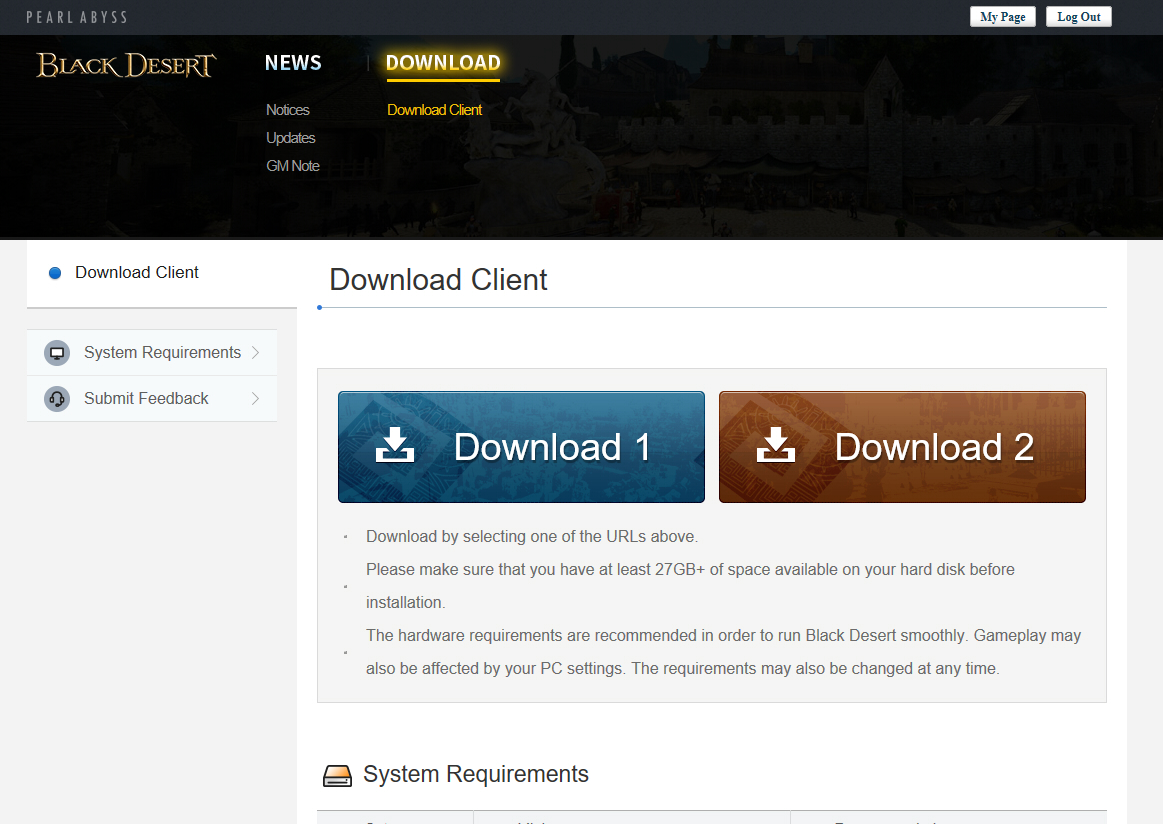Click the Submit Feedback headset icon
Viewport: 1163px width, 824px height.
click(x=56, y=398)
